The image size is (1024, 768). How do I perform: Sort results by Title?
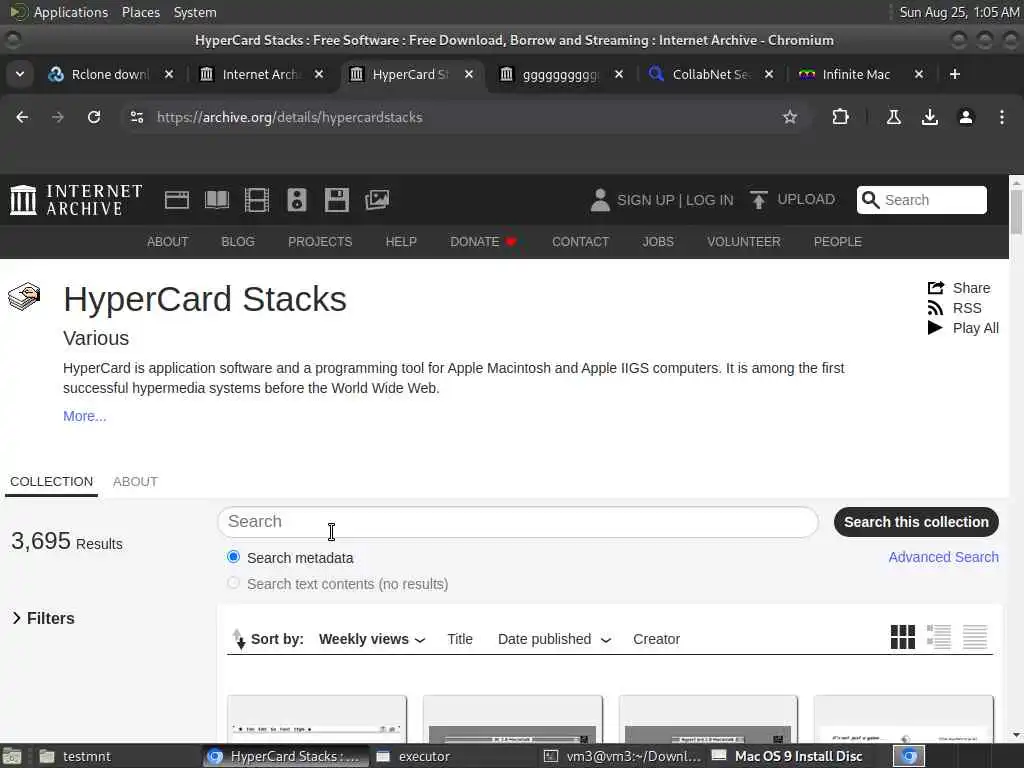(460, 639)
